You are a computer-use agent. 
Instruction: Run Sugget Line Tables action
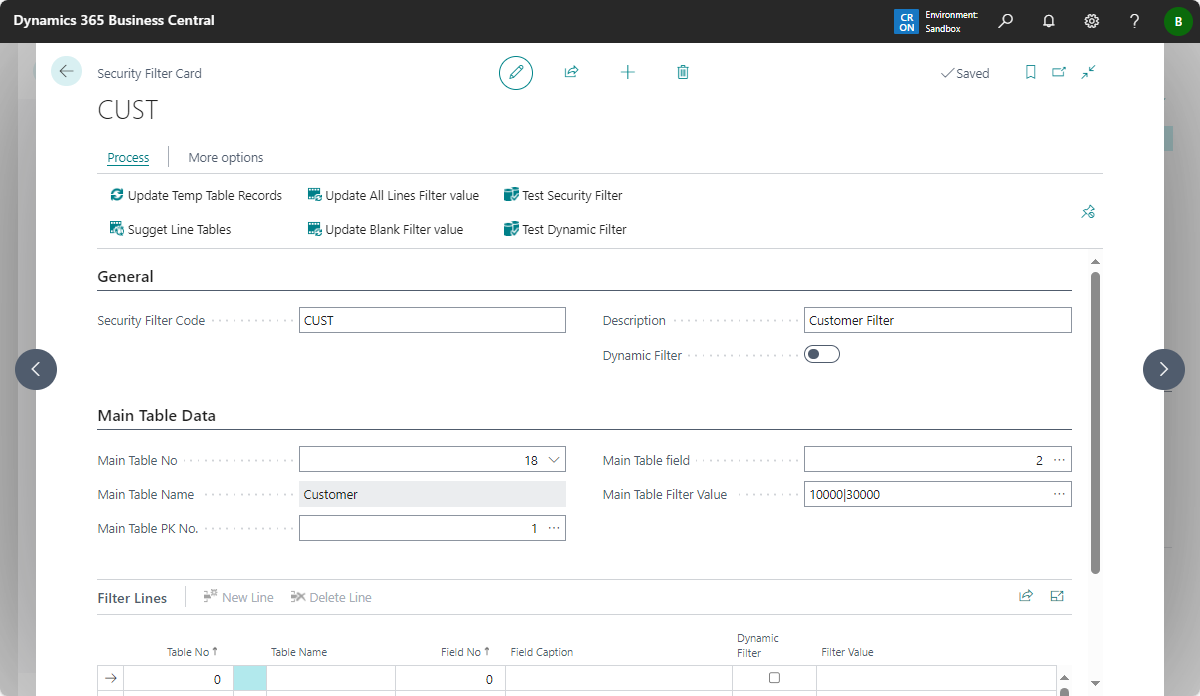point(170,229)
